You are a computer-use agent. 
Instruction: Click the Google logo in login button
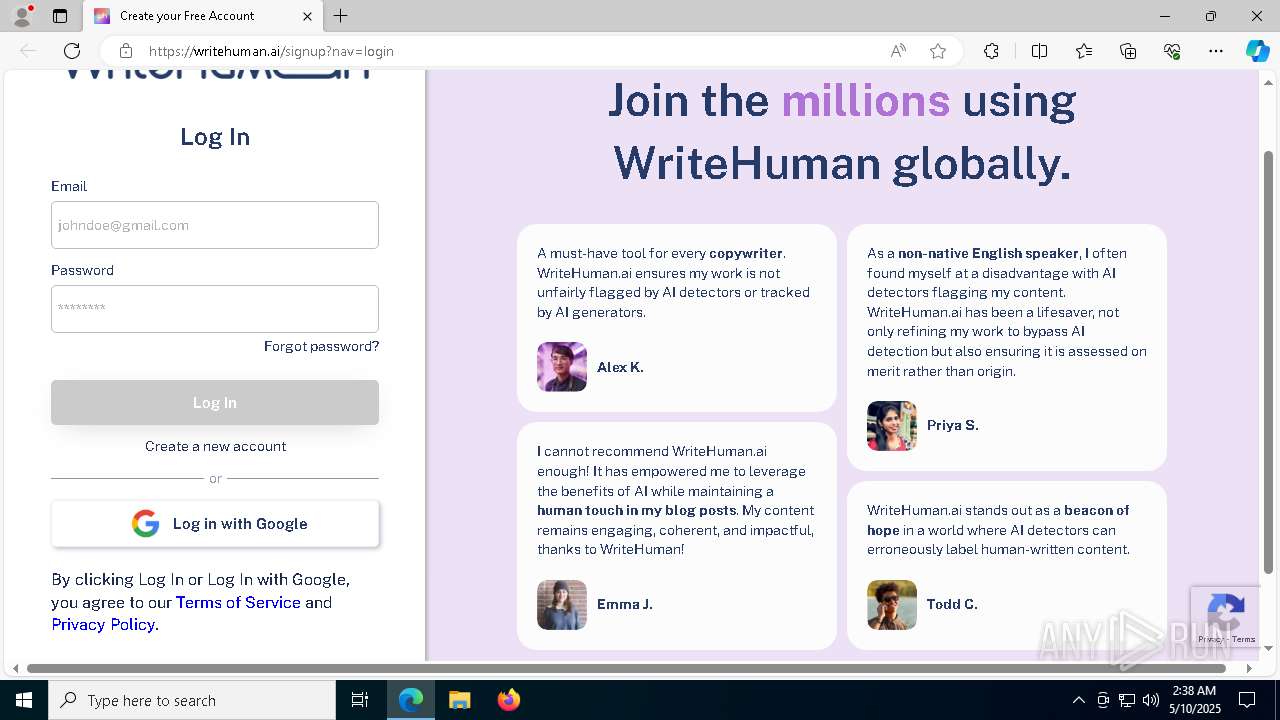146,524
